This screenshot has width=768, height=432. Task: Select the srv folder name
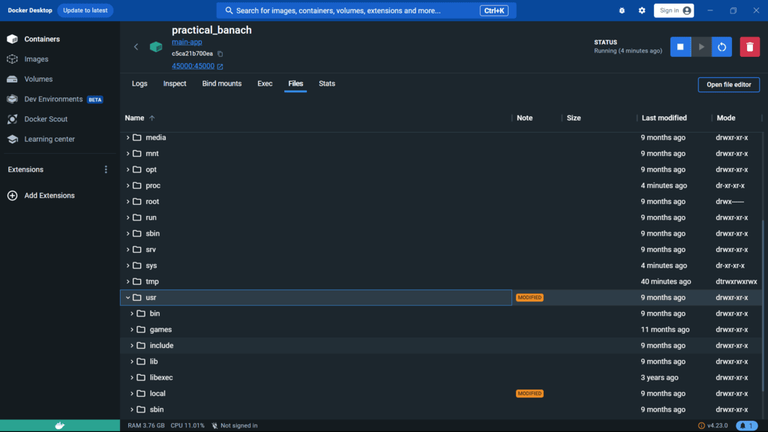(x=151, y=250)
